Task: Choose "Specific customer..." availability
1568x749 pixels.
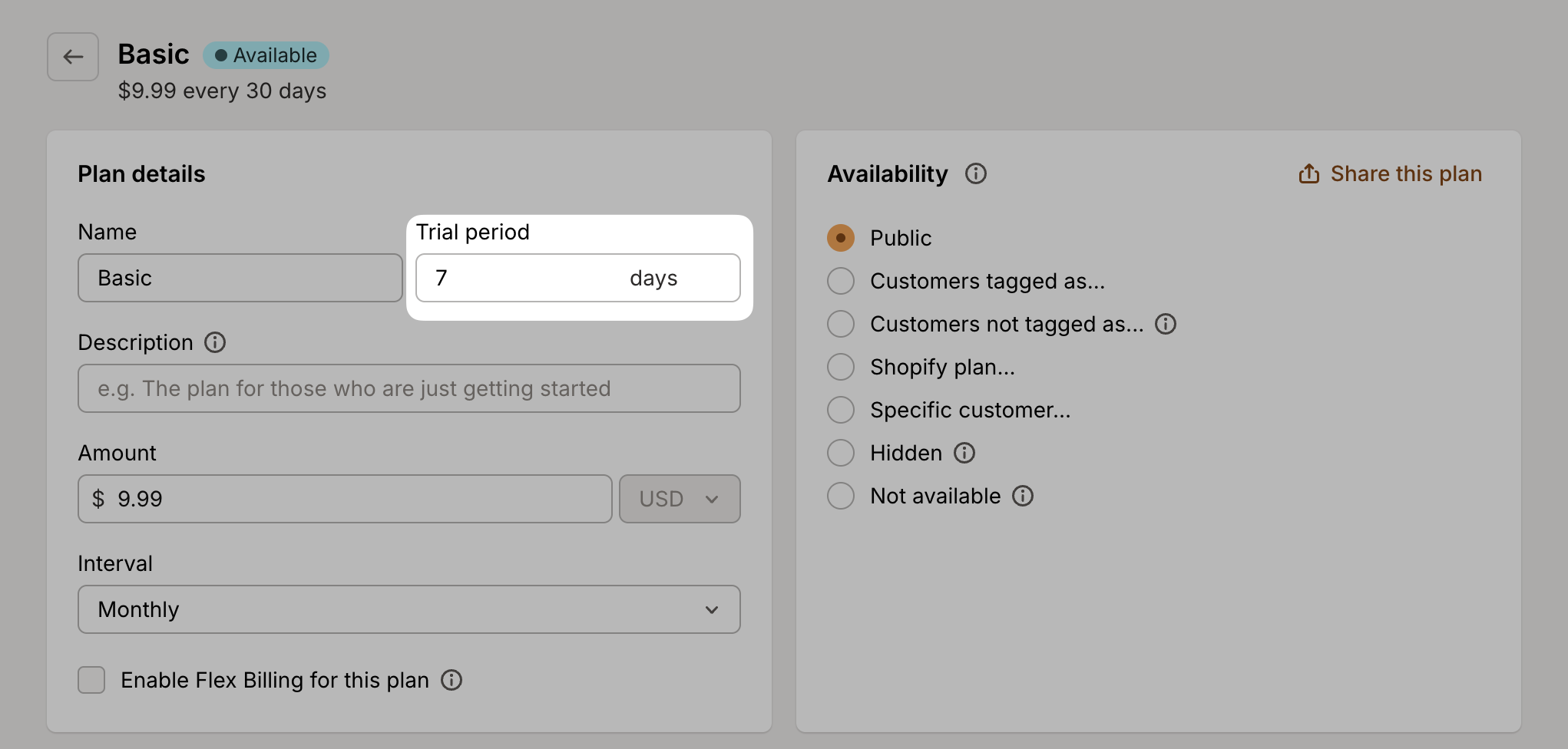Action: tap(841, 410)
